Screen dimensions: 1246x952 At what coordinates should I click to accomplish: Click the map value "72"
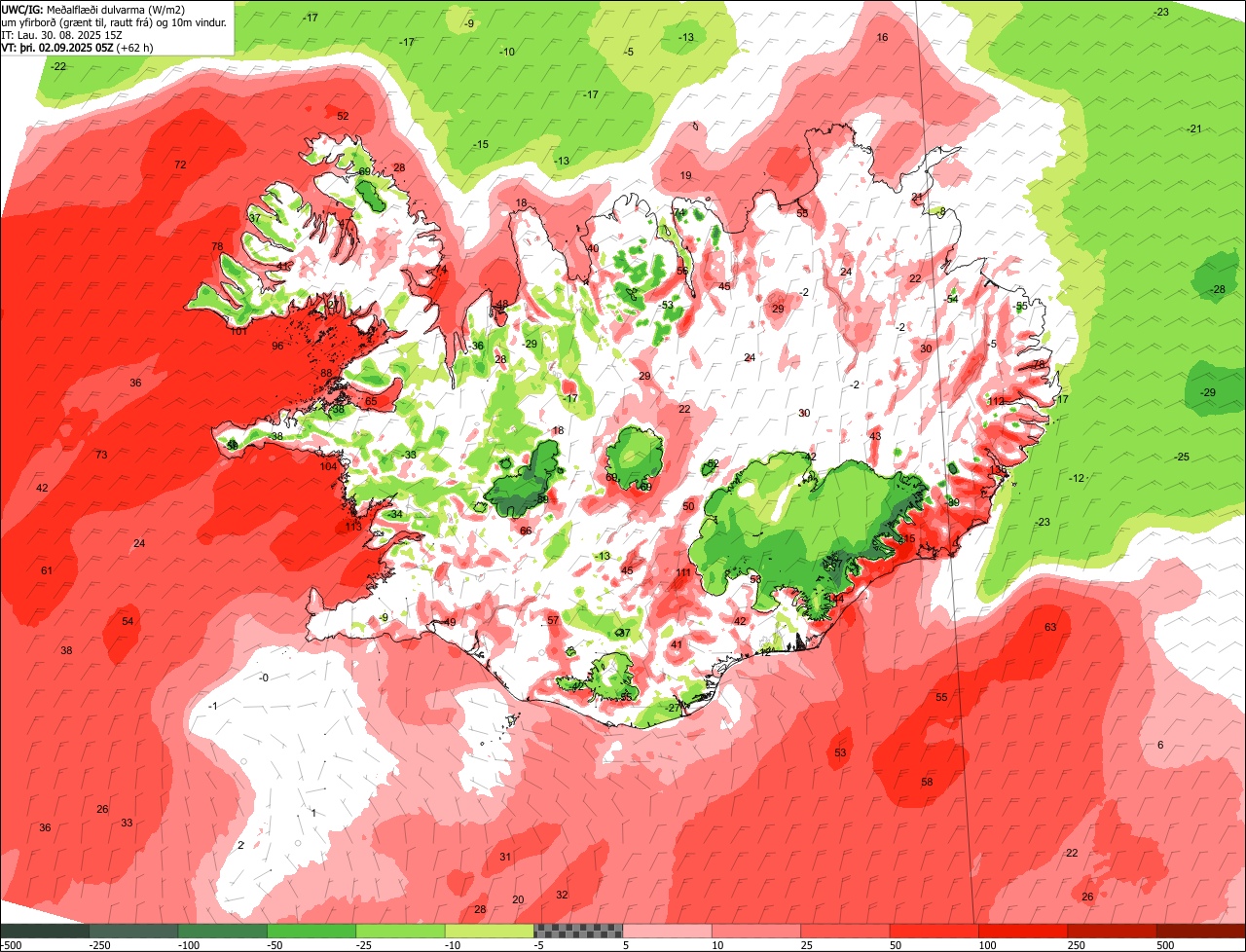pos(180,165)
